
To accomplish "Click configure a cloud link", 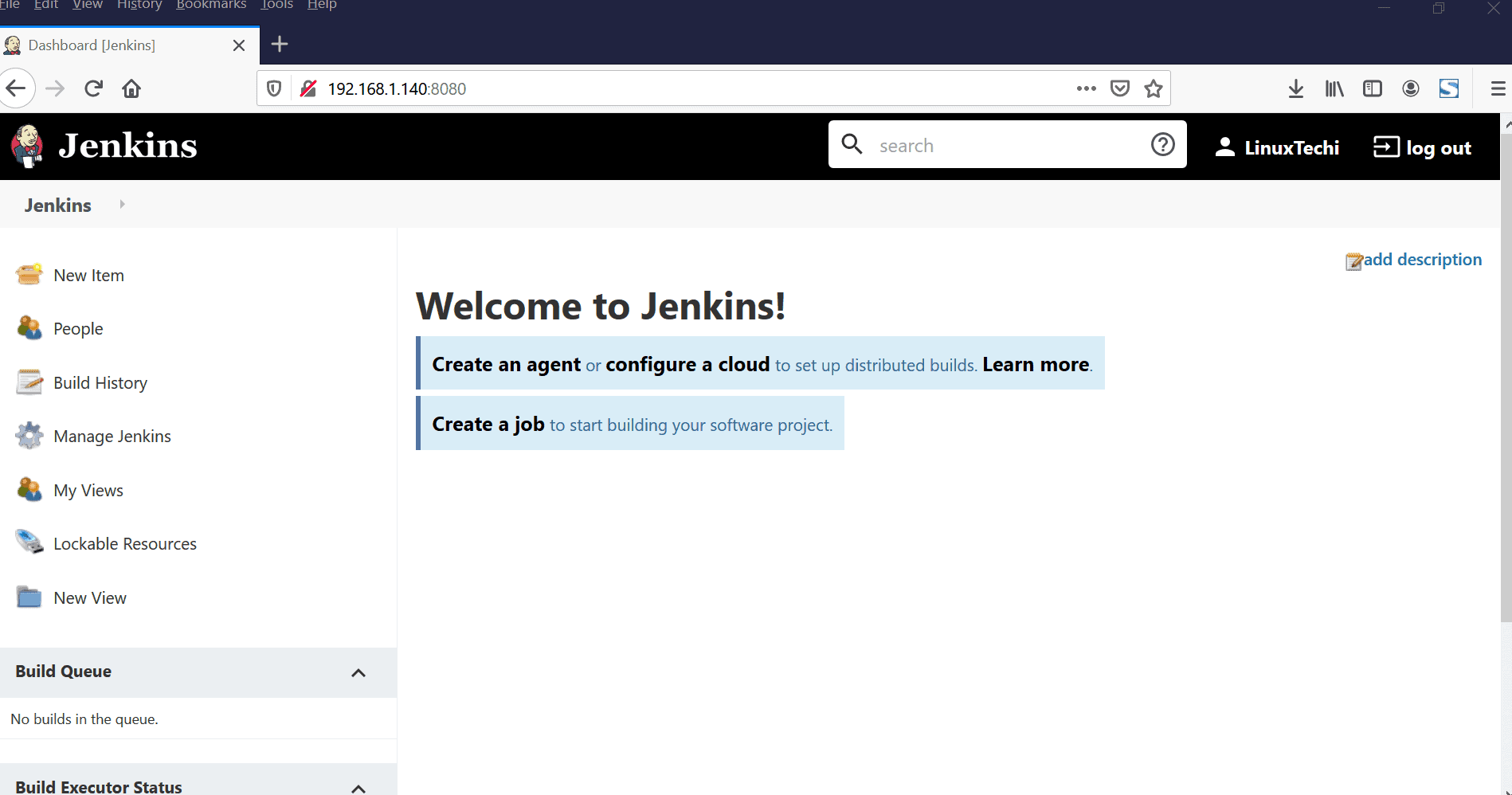I will 687,364.
